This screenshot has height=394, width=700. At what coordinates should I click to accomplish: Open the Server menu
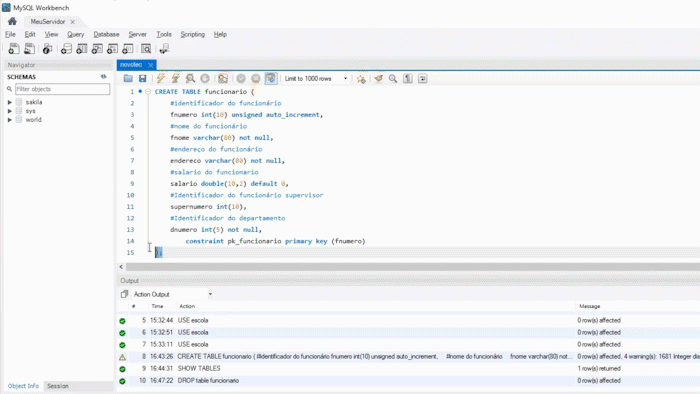(x=138, y=34)
